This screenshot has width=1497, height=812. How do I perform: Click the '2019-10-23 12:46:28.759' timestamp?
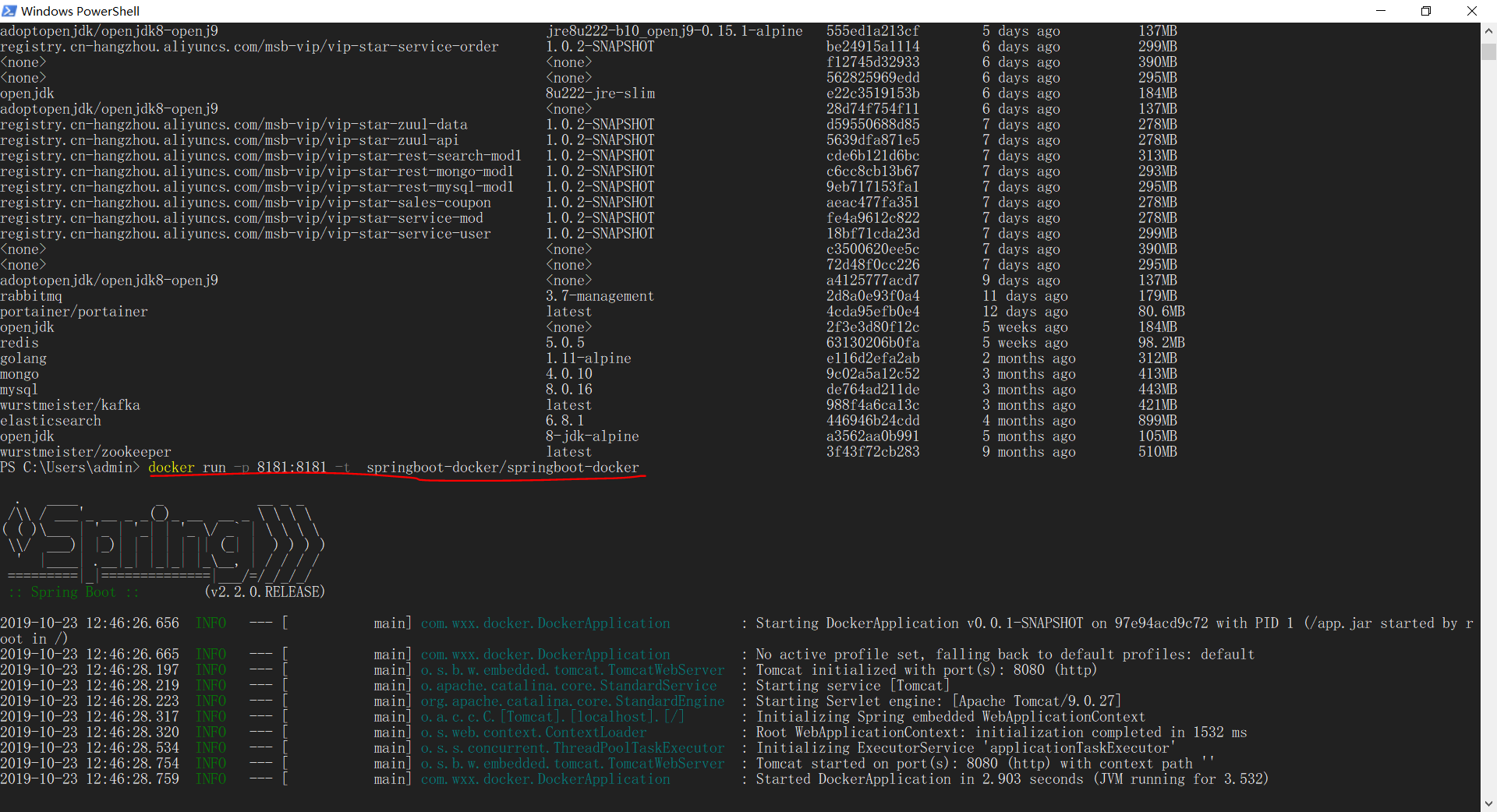[90, 779]
